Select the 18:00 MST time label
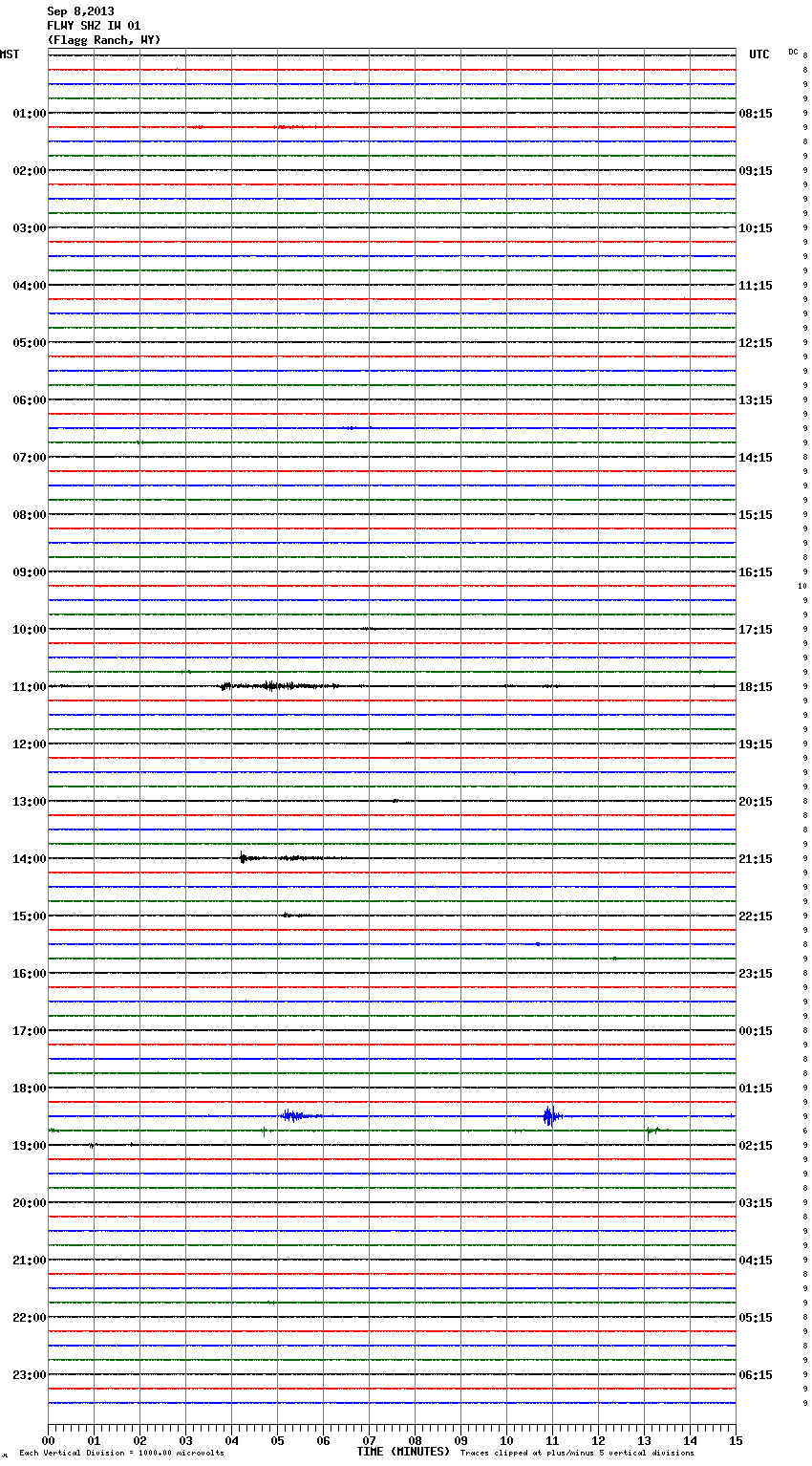Image resolution: width=812 pixels, height=1466 pixels. pos(29,1088)
